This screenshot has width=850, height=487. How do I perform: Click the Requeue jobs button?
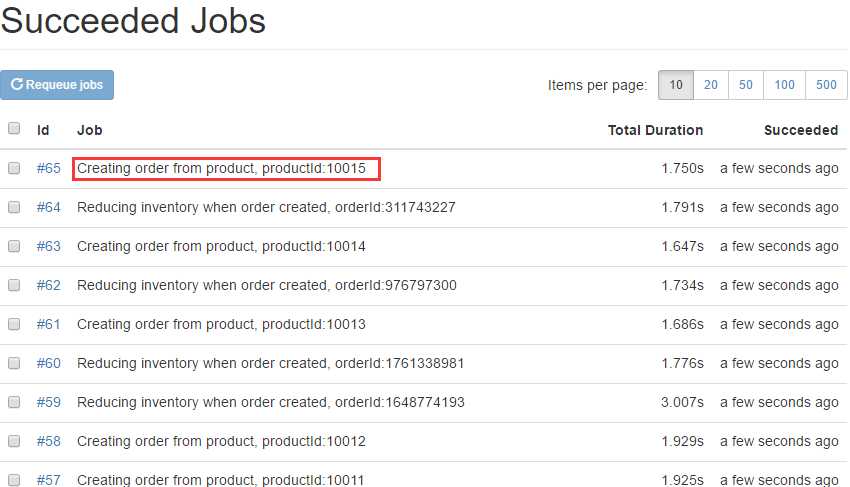coord(57,85)
